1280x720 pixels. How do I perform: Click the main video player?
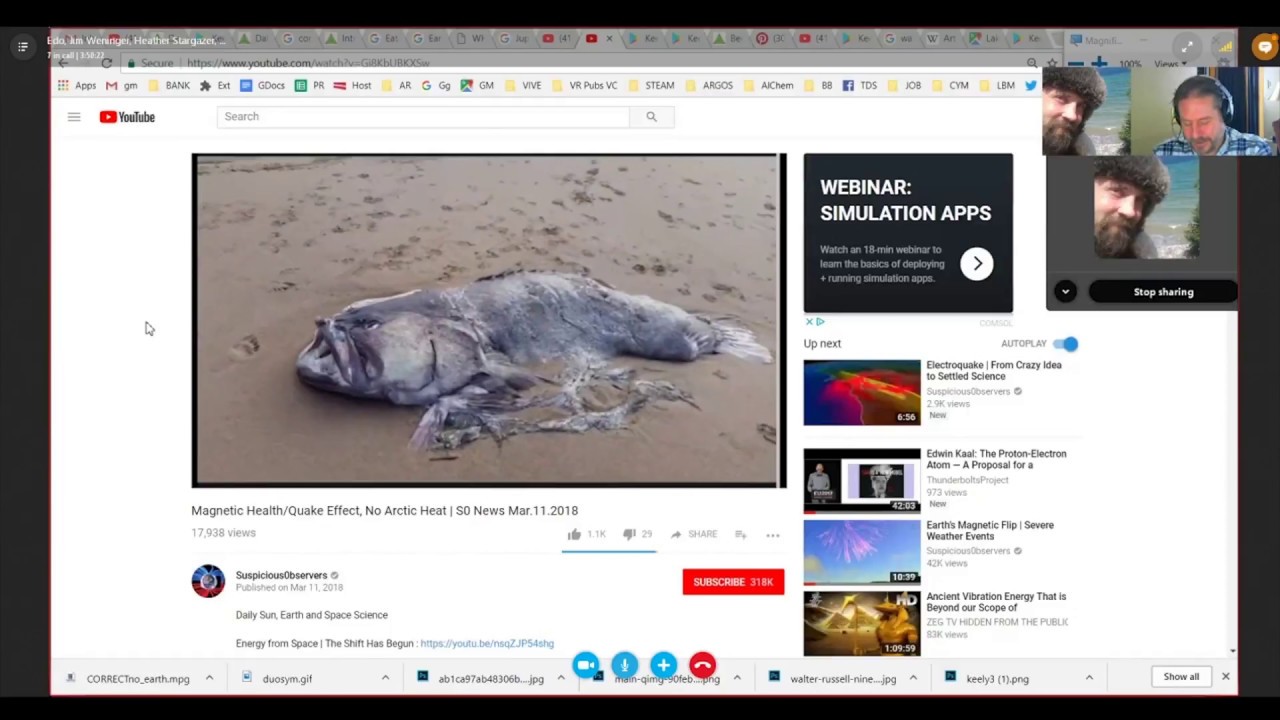point(489,320)
